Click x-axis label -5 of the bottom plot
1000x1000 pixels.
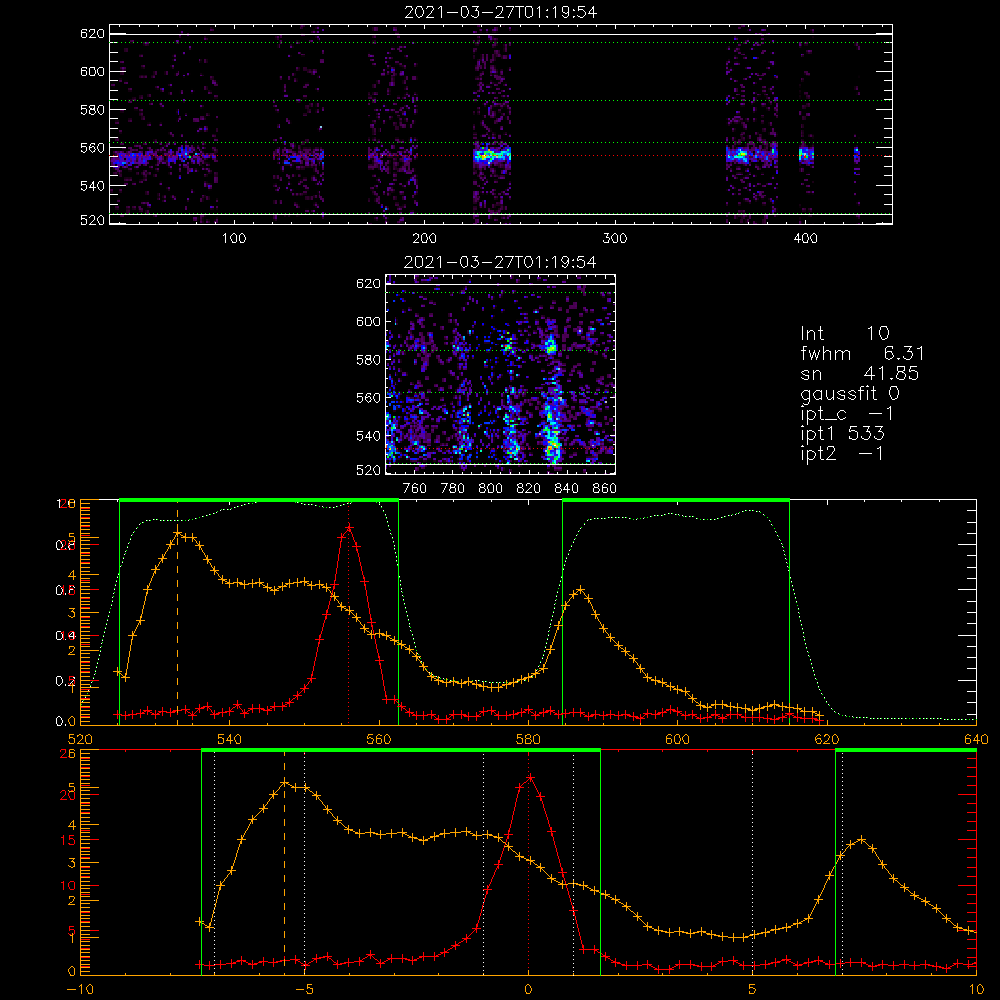click(x=305, y=990)
